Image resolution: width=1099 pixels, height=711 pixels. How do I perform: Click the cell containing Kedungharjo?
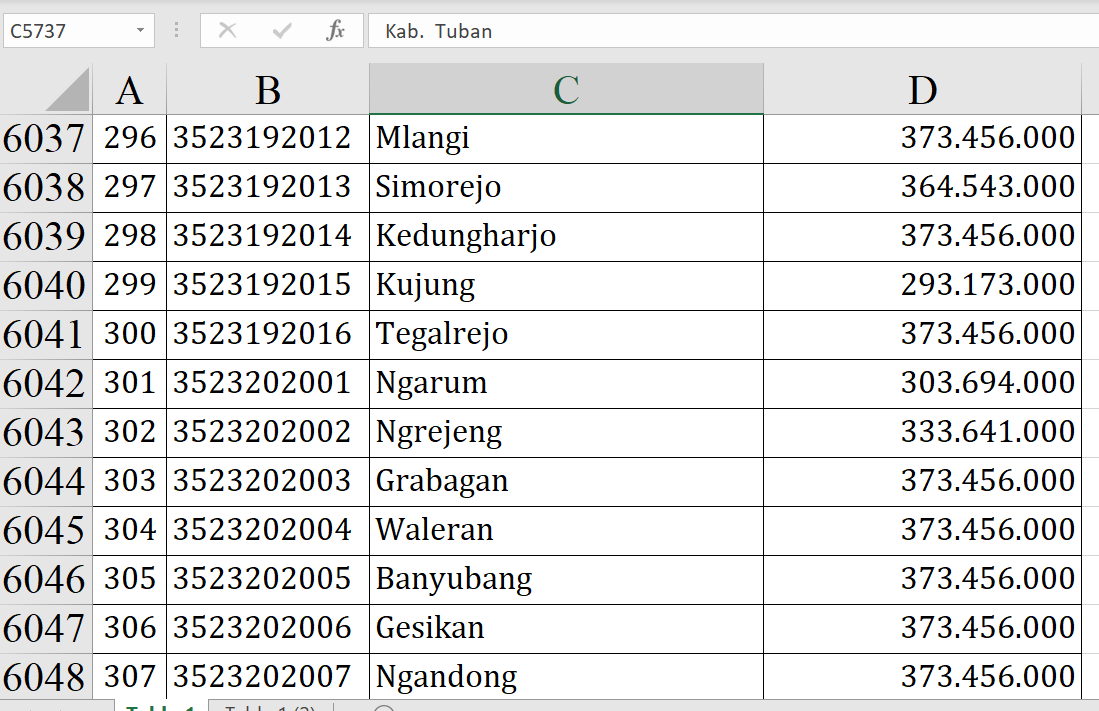pos(565,236)
